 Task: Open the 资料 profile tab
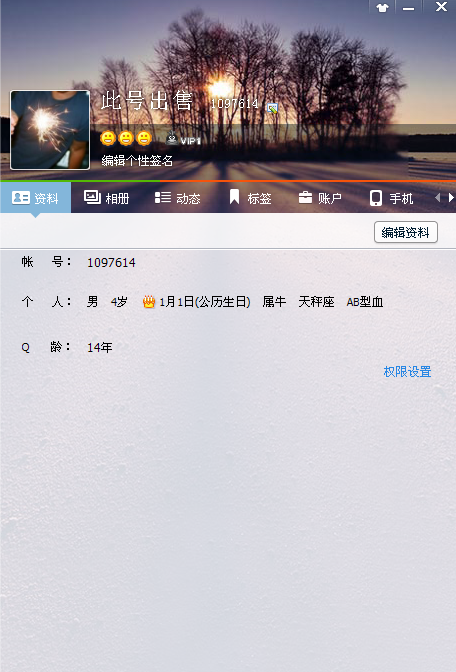point(36,198)
